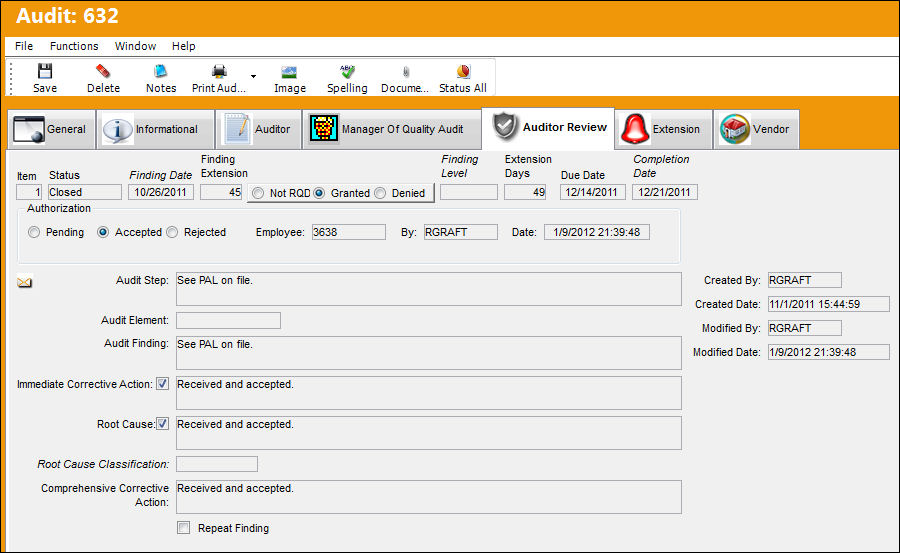Viewport: 900px width, 553px height.
Task: Click the Root Cause text box
Action: tap(429, 433)
